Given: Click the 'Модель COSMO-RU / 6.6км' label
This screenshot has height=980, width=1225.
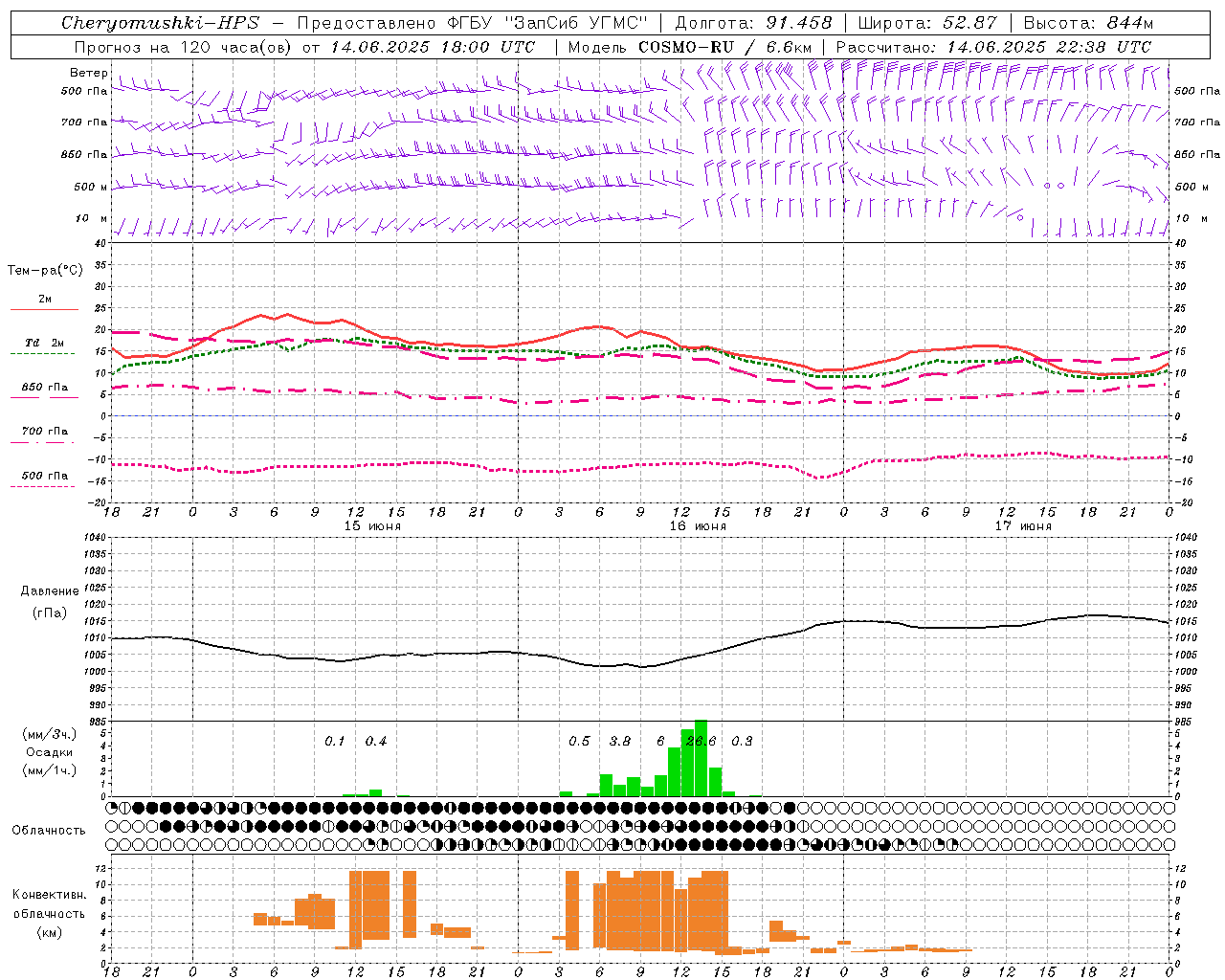Looking at the screenshot, I should click(x=690, y=47).
